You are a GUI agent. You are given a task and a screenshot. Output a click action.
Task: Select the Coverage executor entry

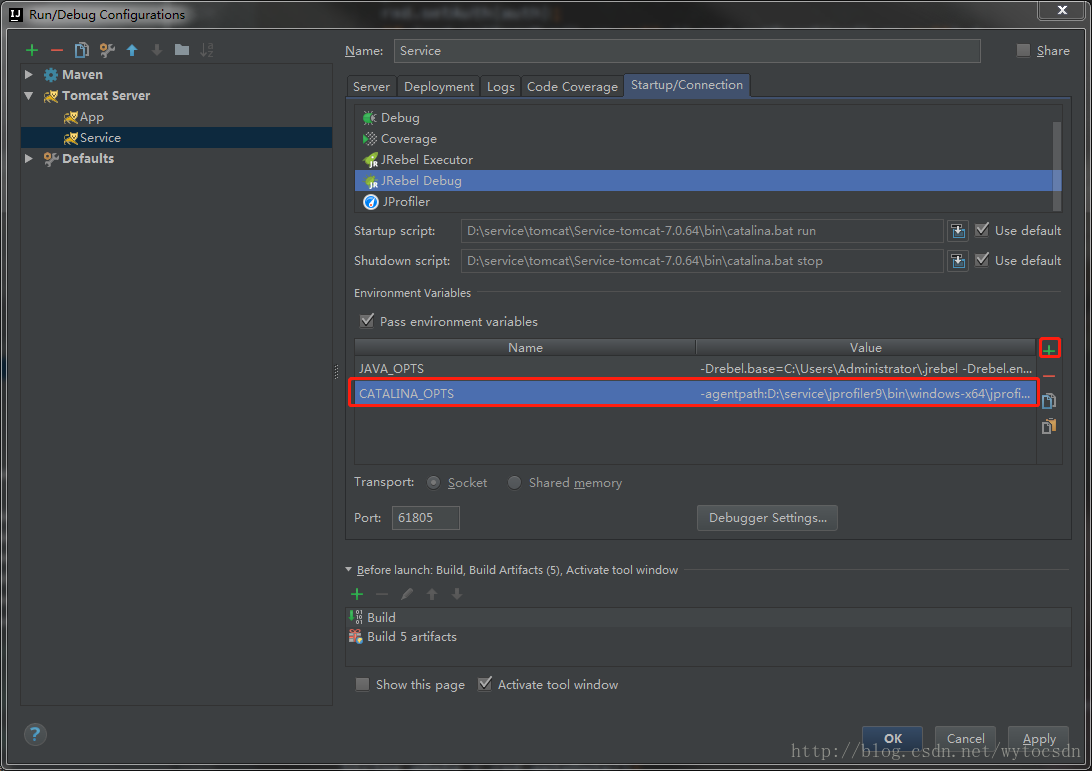pyautogui.click(x=703, y=139)
